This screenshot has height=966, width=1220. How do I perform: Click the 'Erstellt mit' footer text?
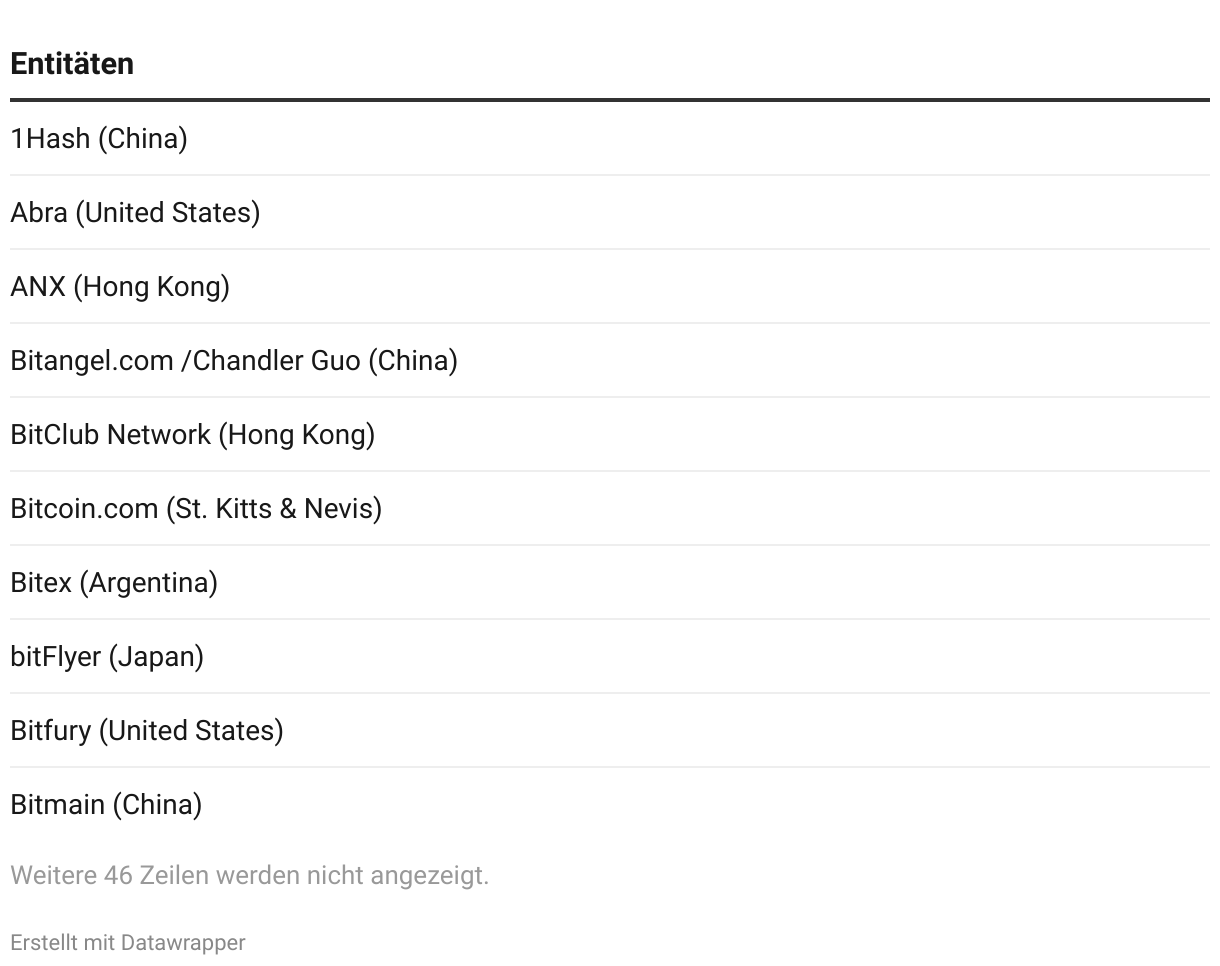coord(63,942)
